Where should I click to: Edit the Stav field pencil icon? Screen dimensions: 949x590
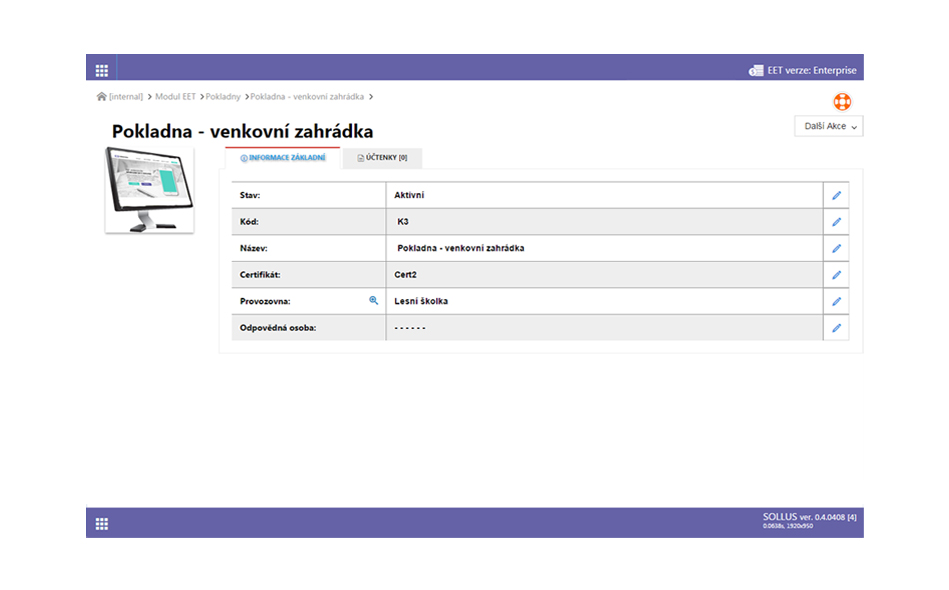coord(836,196)
